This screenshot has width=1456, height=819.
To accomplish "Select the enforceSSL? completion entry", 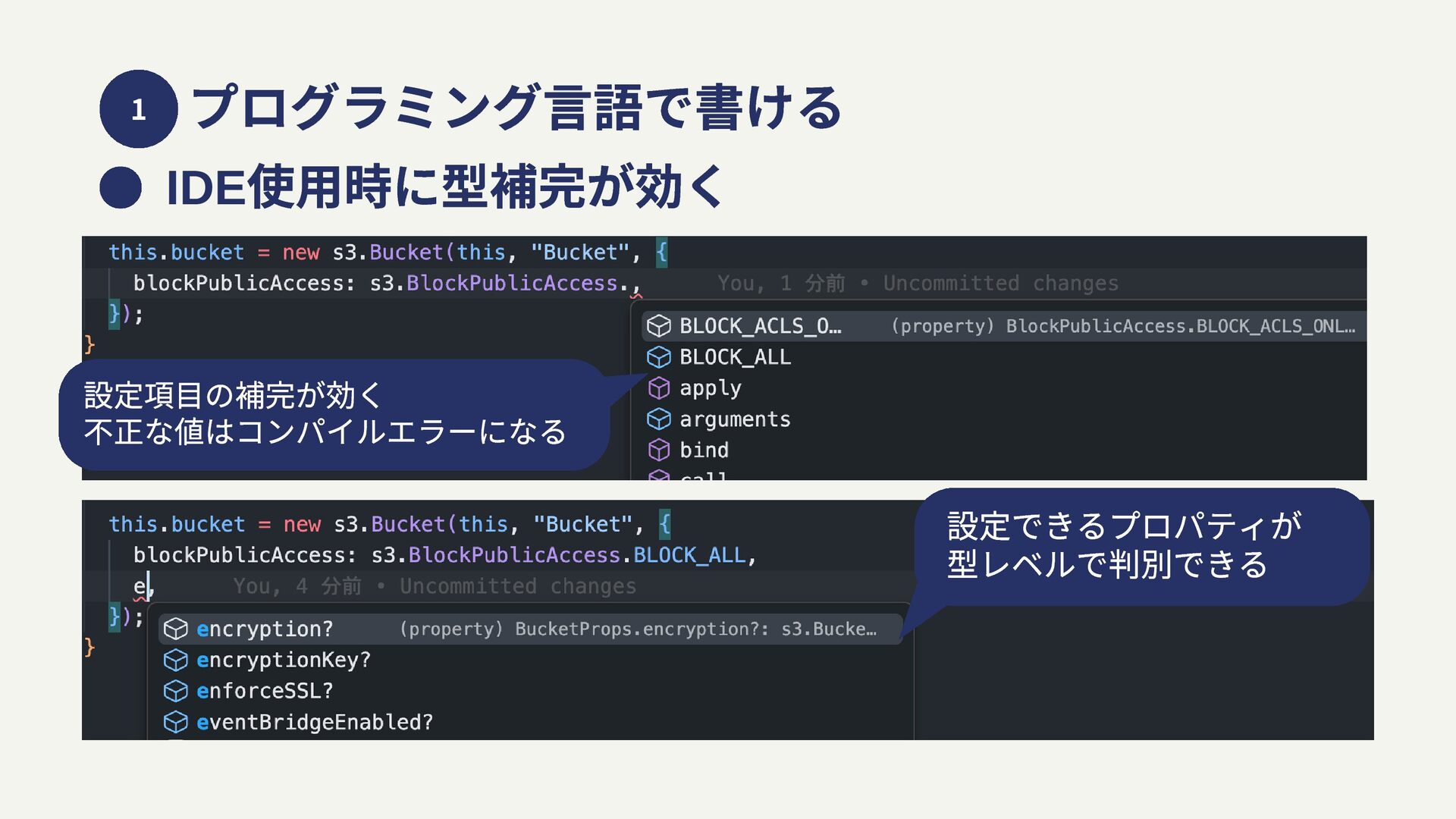I will tap(265, 692).
